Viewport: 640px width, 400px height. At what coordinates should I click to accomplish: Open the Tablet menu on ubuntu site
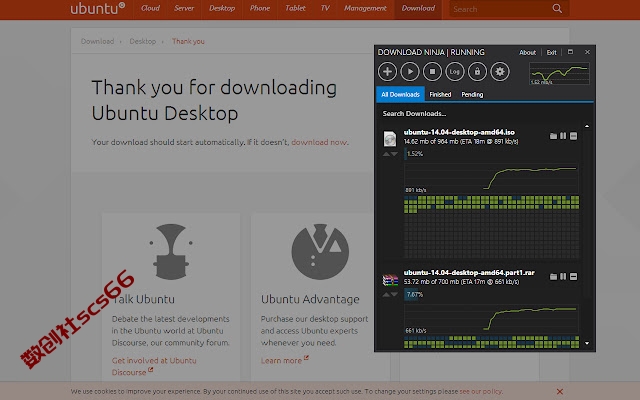tap(296, 8)
